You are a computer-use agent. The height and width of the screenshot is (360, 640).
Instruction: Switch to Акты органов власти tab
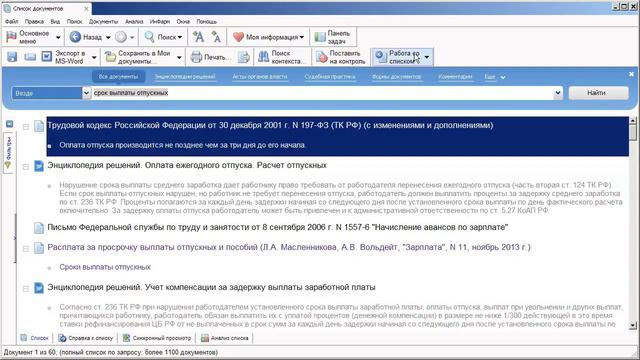pos(260,76)
